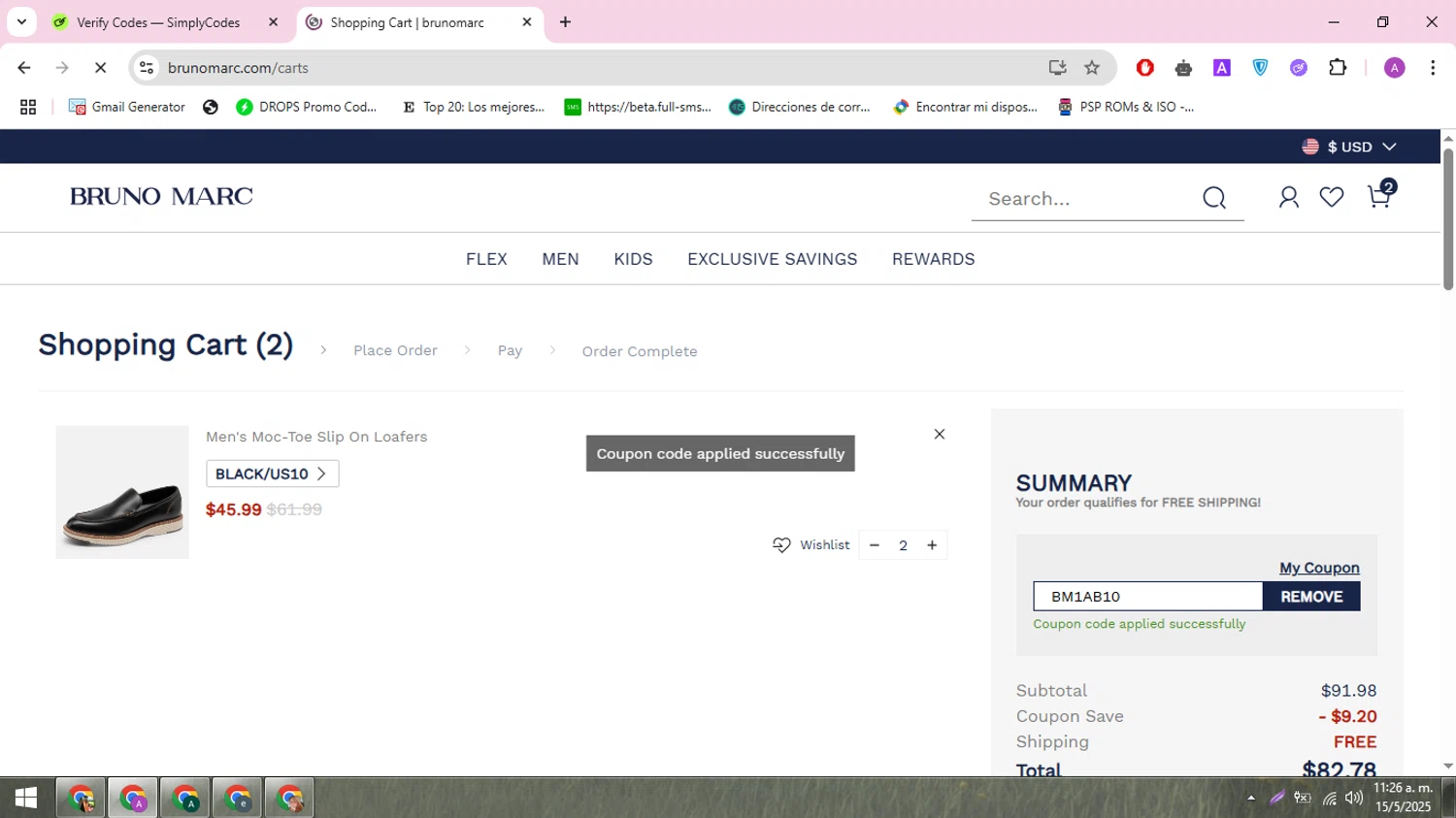The image size is (1456, 818).
Task: Open a new browser tab
Action: pos(565,21)
